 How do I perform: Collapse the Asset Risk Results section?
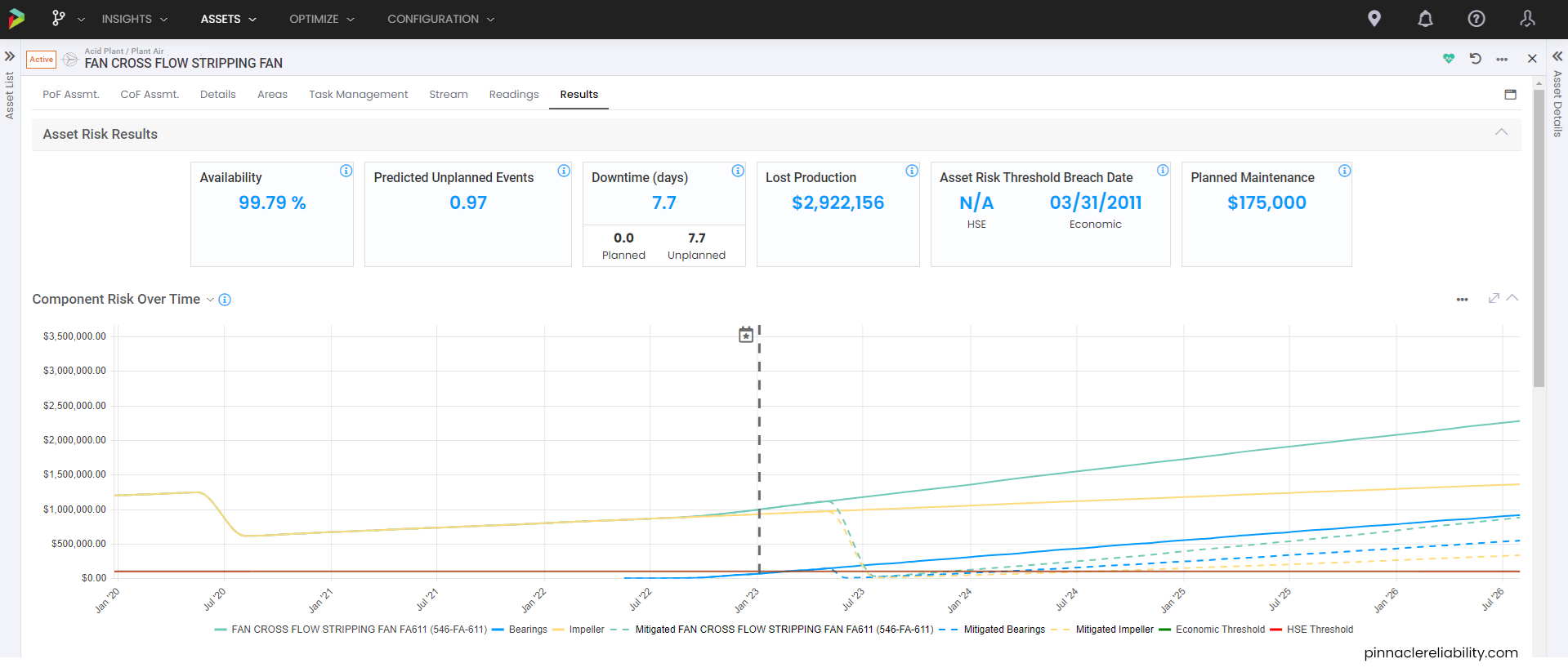[1501, 132]
